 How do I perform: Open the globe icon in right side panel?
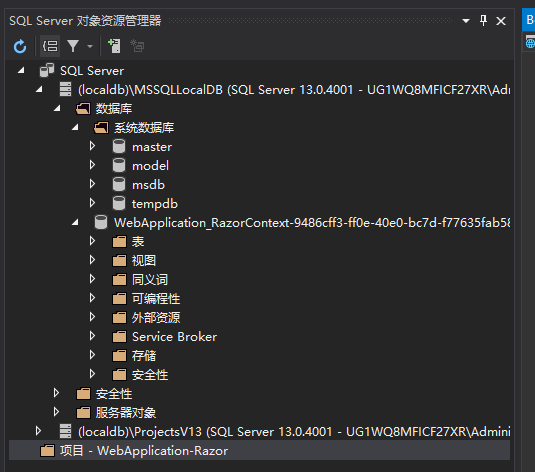(x=530, y=43)
